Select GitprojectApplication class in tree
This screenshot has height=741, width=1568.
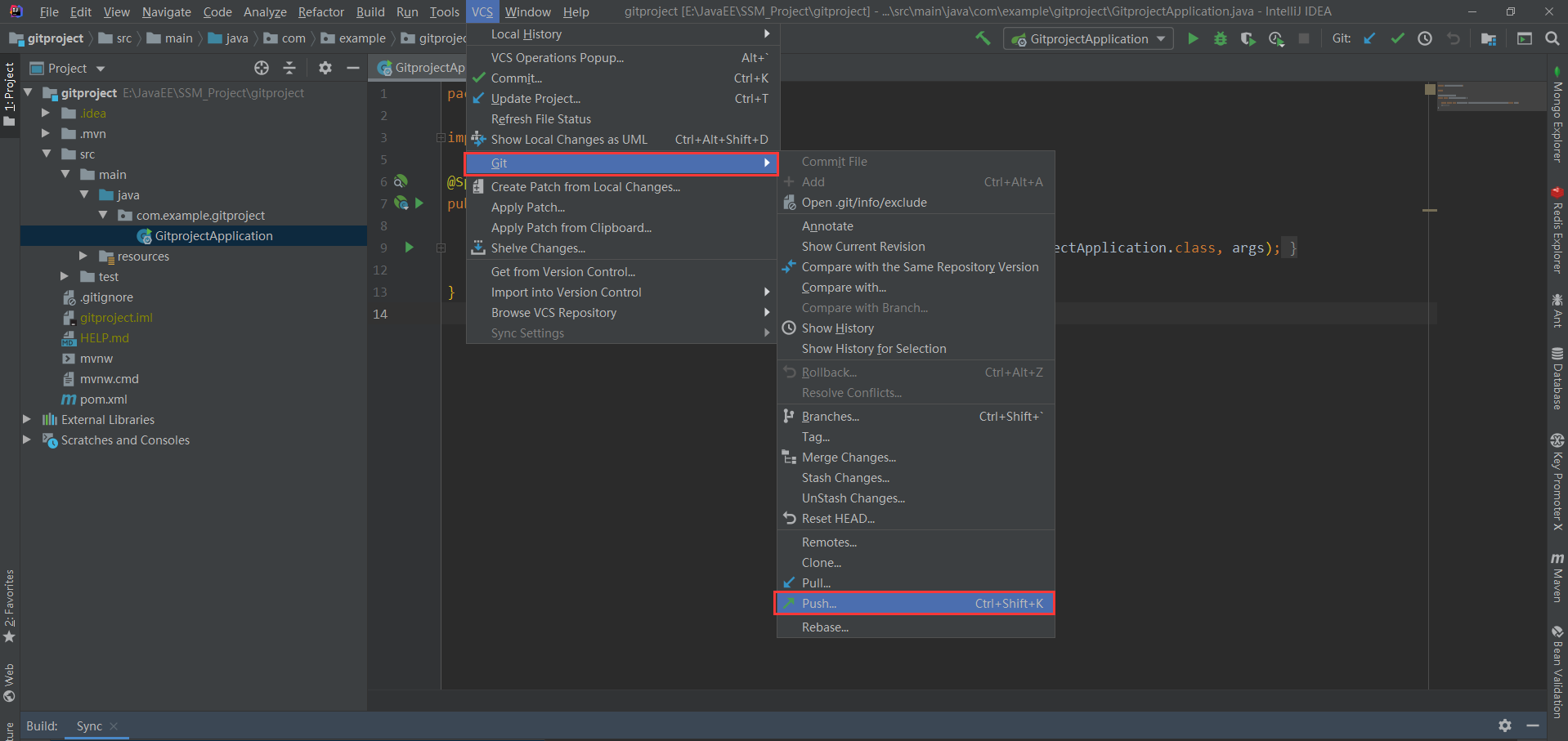click(213, 235)
